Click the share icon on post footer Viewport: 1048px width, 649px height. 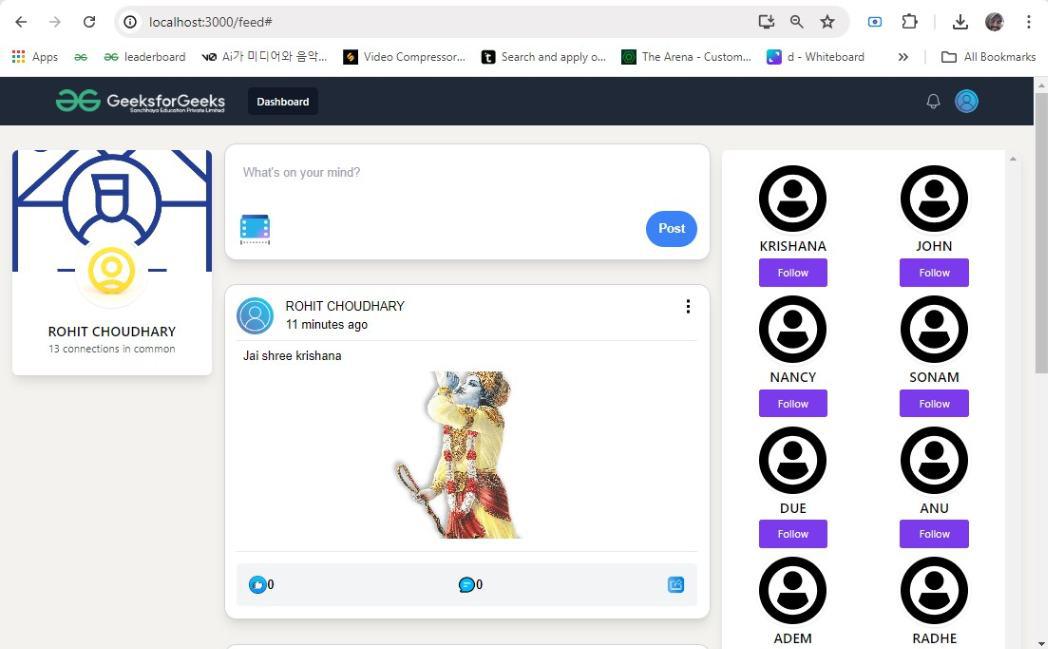pos(676,585)
